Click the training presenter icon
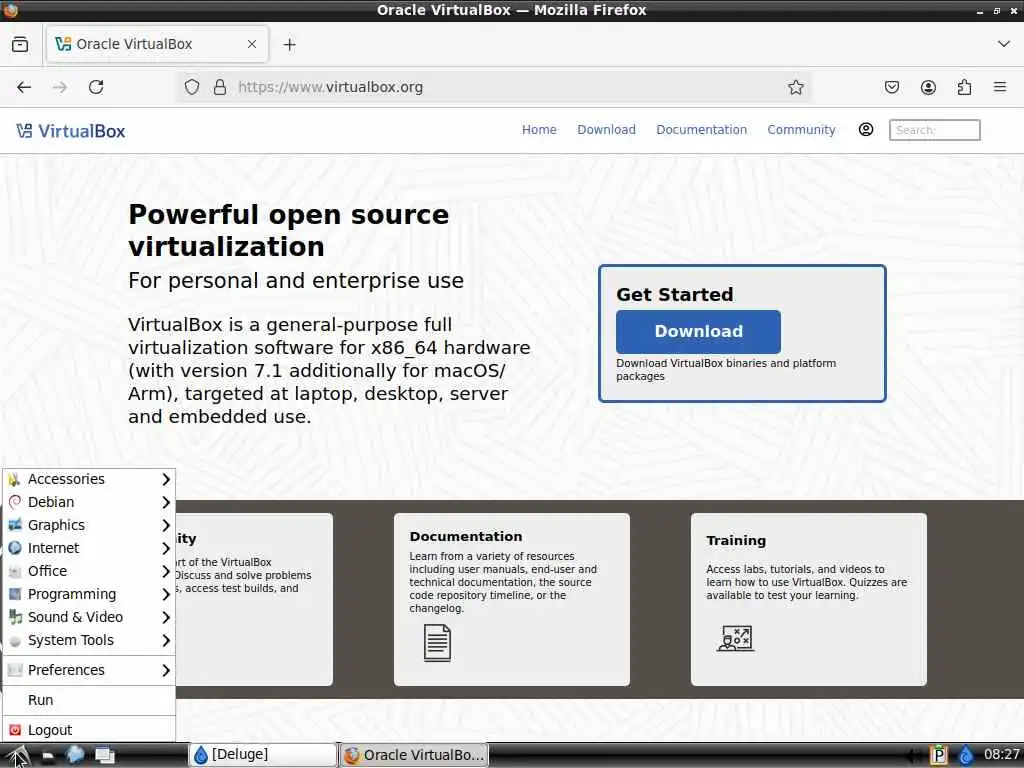 [x=735, y=638]
